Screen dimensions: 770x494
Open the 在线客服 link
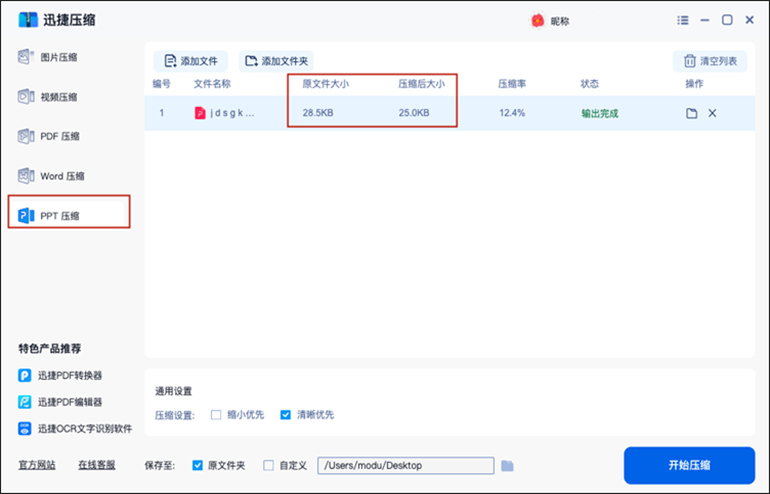97,465
